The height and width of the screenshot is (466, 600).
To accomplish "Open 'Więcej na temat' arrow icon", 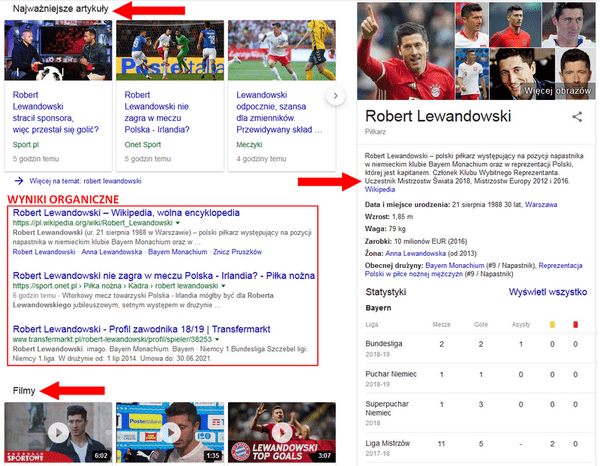I will [x=19, y=181].
